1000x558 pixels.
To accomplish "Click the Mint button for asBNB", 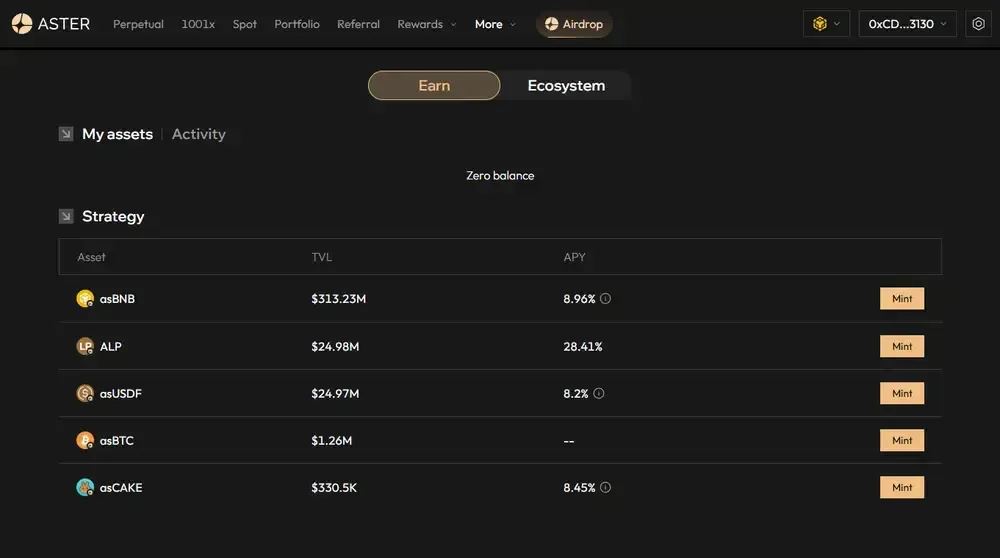I will point(902,298).
